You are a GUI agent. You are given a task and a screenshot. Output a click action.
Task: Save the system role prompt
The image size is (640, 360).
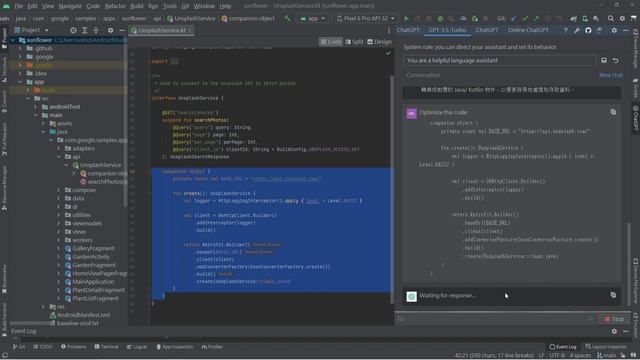(604, 60)
